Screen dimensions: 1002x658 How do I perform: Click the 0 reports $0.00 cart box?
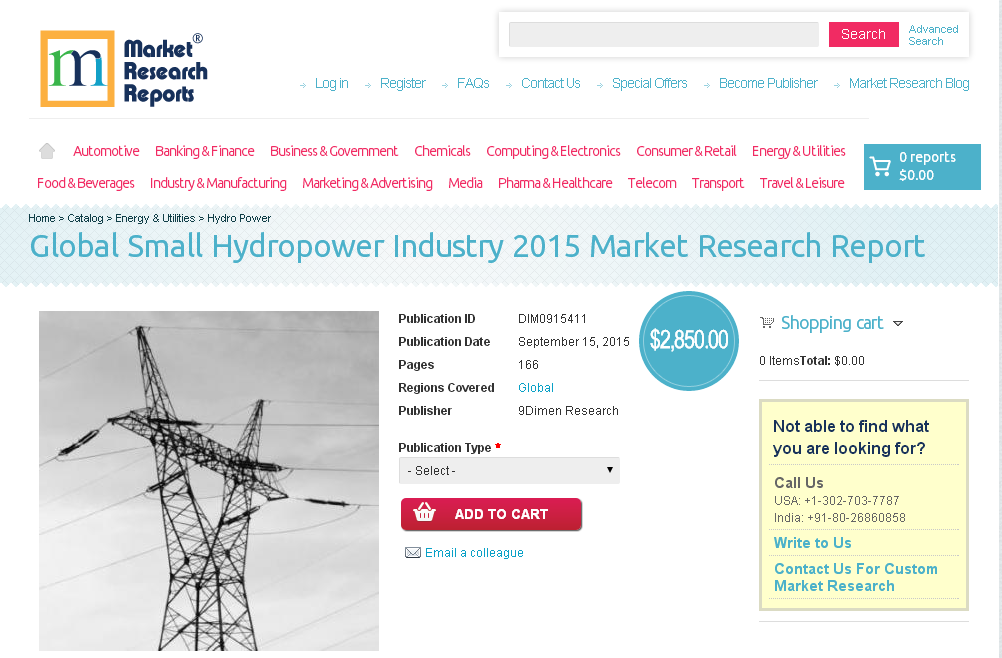tap(922, 167)
